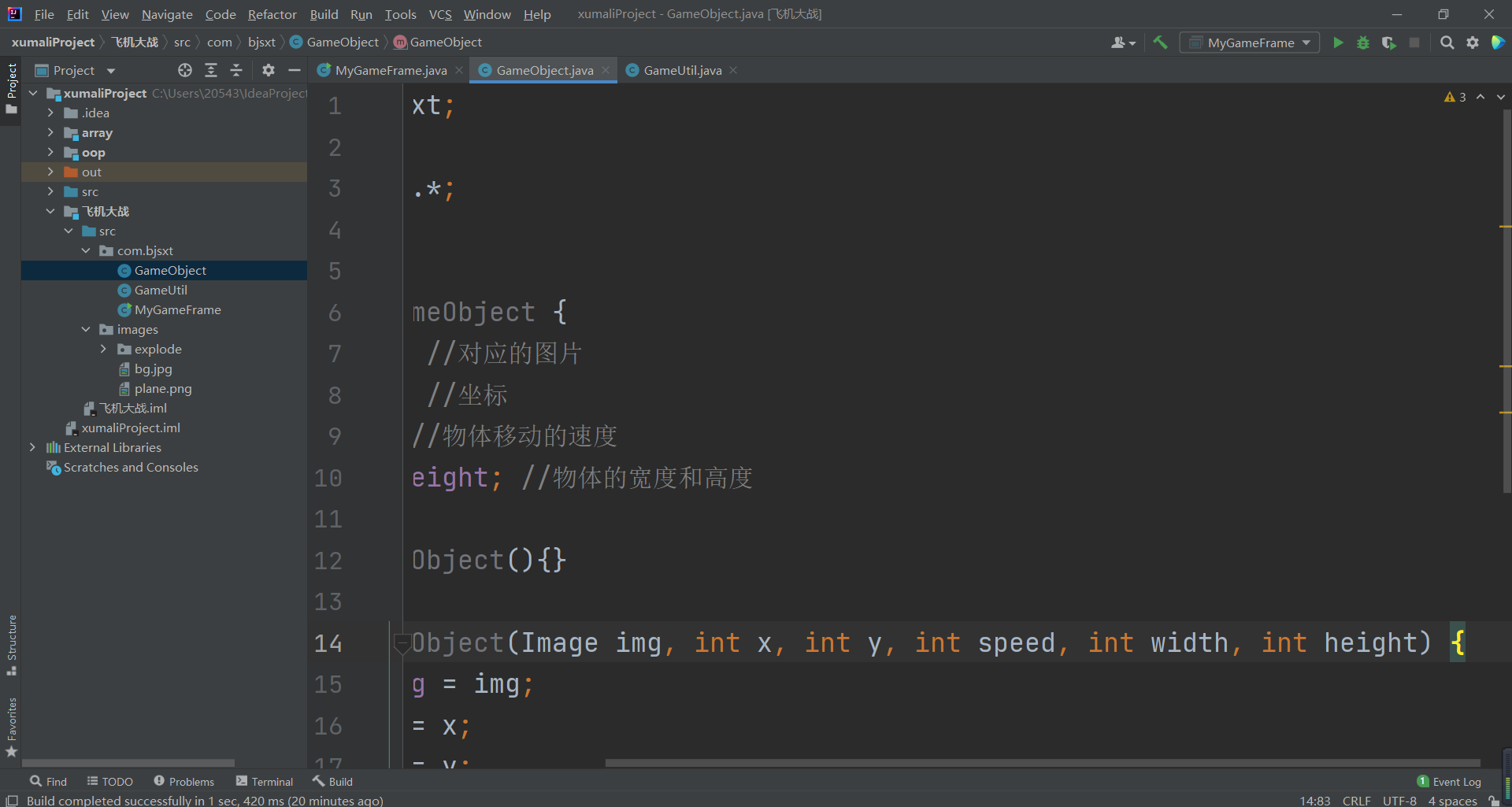The image size is (1512, 807).
Task: Select Scratches and Consoles
Action: tap(131, 467)
